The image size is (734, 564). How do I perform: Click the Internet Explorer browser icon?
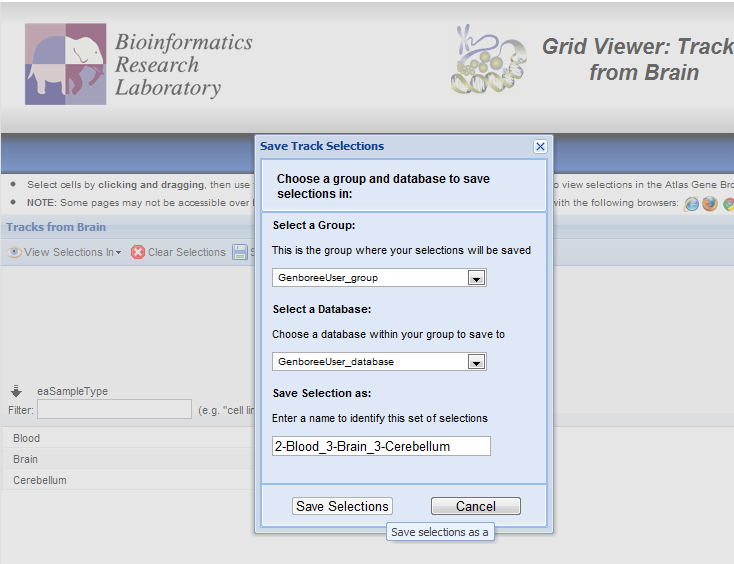[x=691, y=204]
